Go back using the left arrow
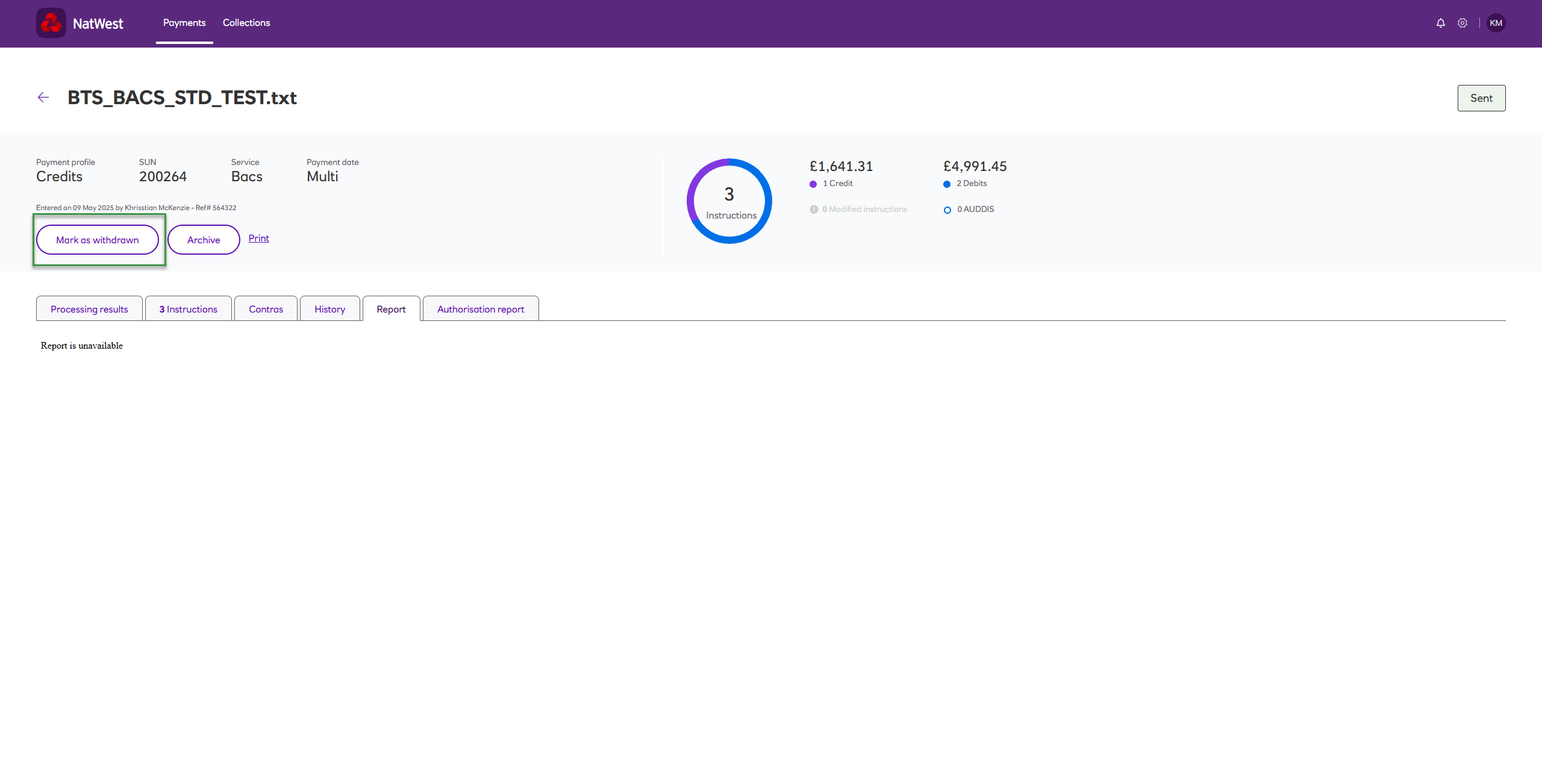This screenshot has width=1542, height=784. click(43, 98)
